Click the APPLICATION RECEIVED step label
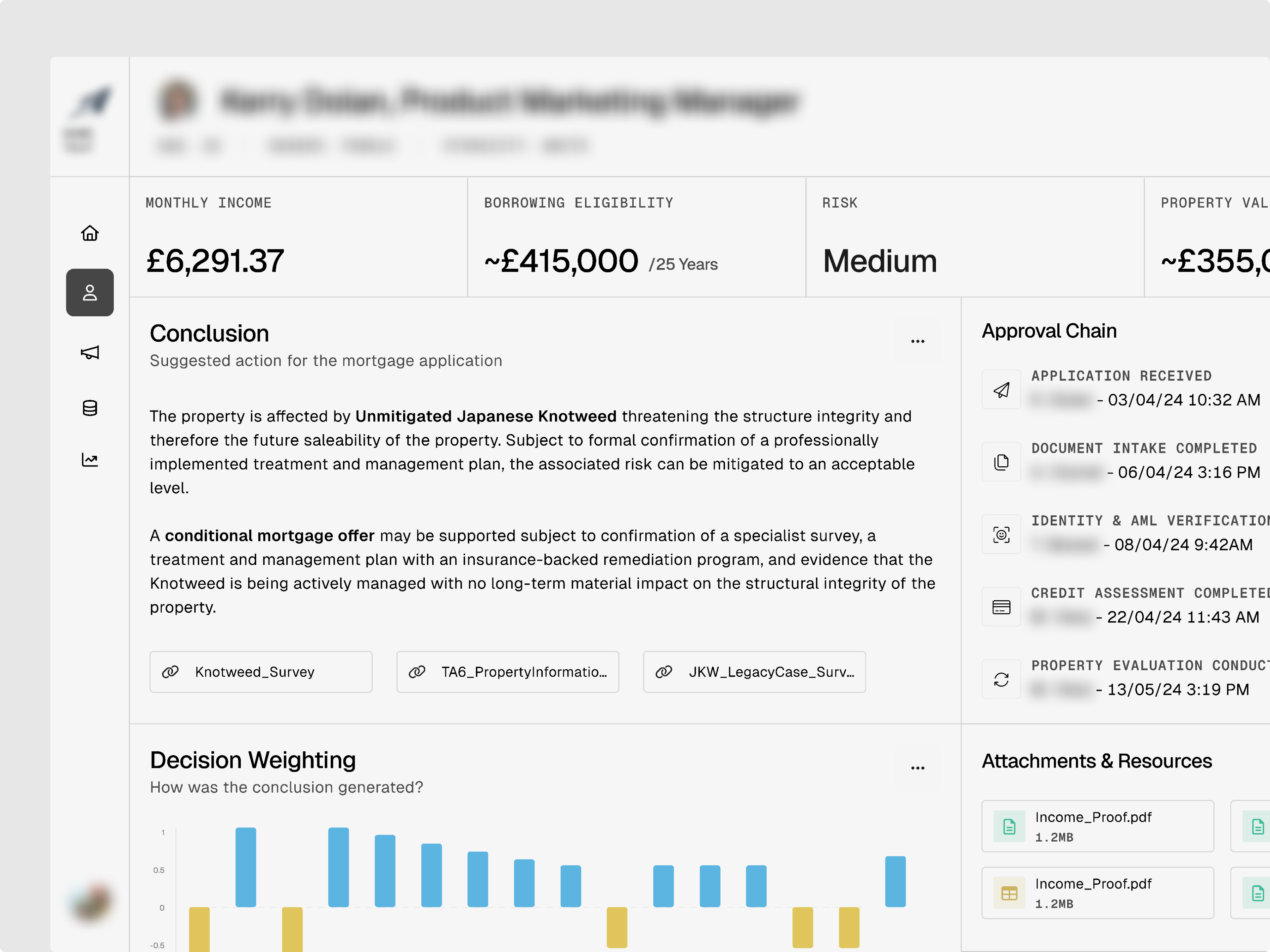 (x=1121, y=376)
